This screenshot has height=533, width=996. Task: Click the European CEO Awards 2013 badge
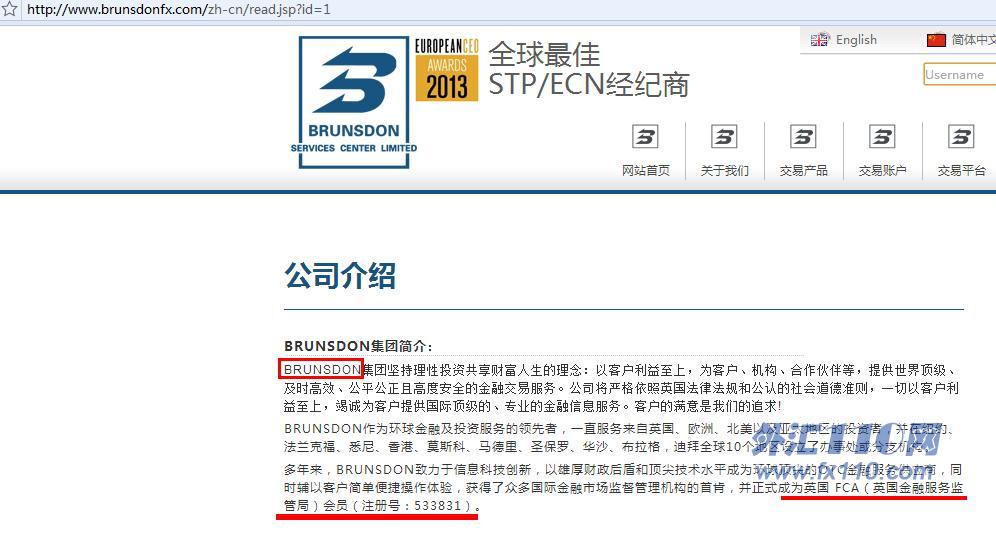click(x=447, y=70)
